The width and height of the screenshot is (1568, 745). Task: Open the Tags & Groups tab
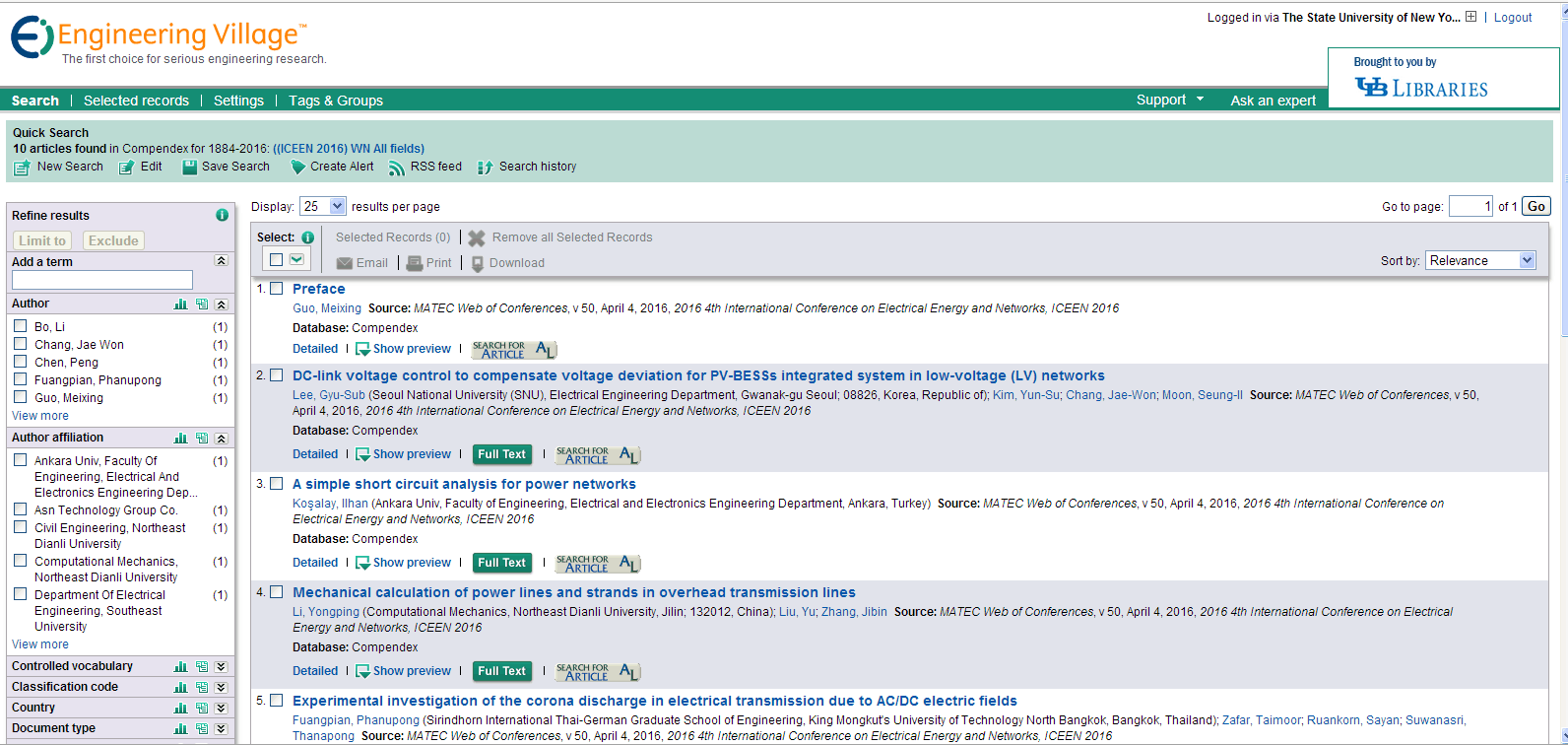pos(336,101)
